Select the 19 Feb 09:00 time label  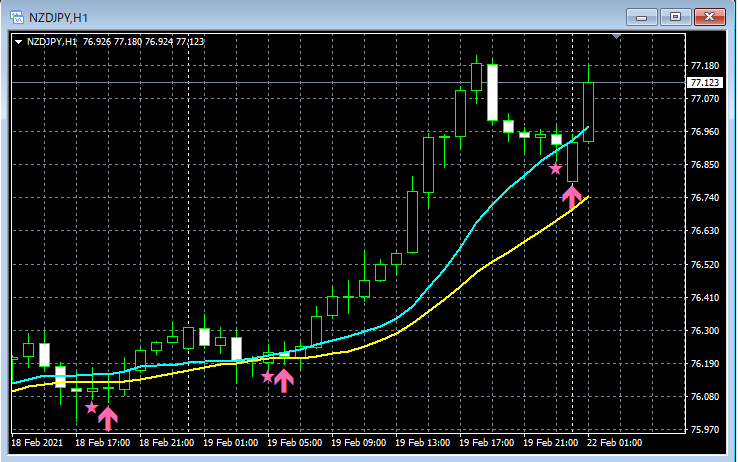(359, 443)
